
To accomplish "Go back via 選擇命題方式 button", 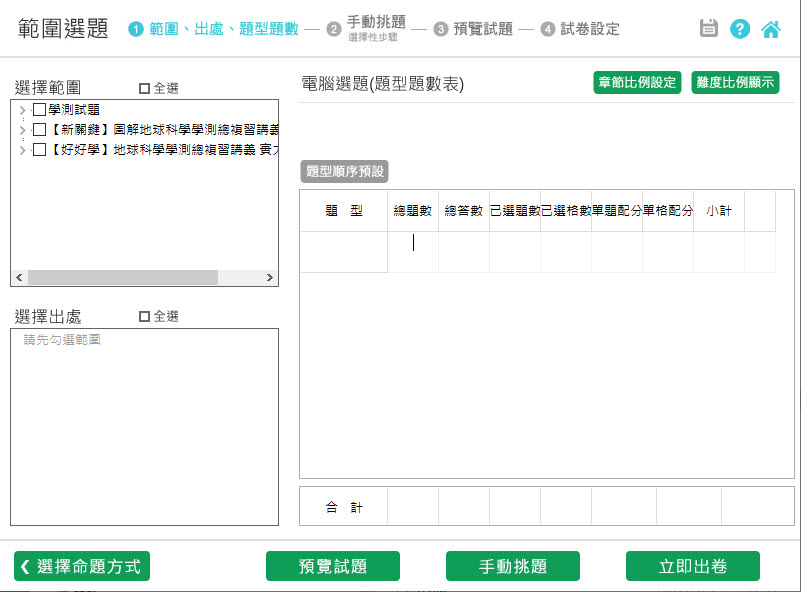I will pos(82,566).
